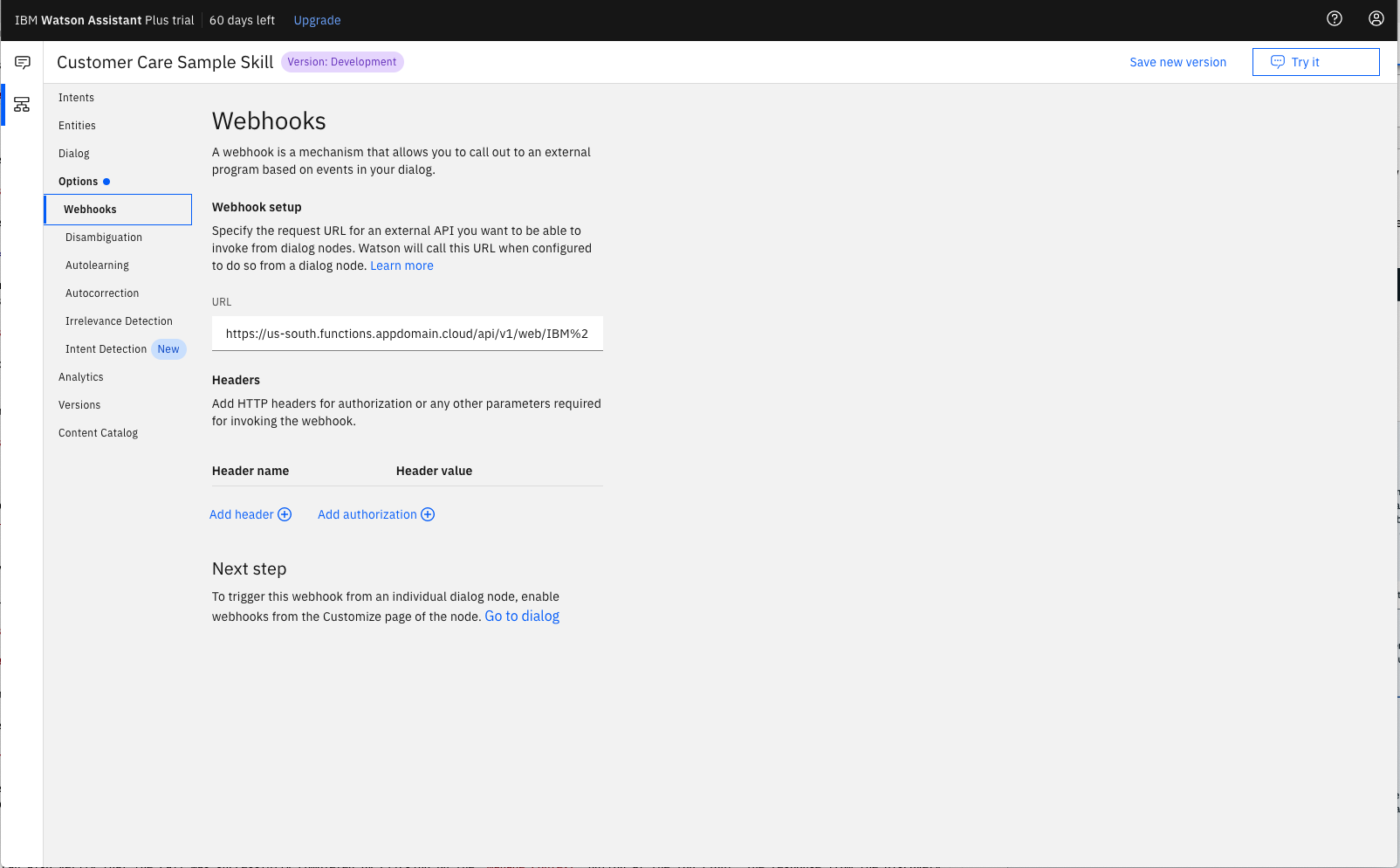The height and width of the screenshot is (868, 1400).
Task: Go to the Analytics section
Action: click(x=81, y=377)
